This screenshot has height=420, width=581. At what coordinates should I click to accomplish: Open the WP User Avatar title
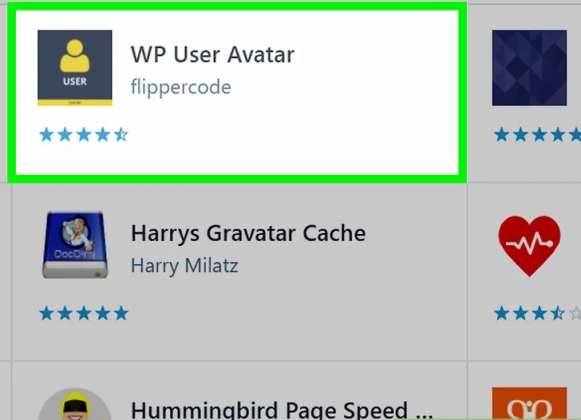(213, 54)
